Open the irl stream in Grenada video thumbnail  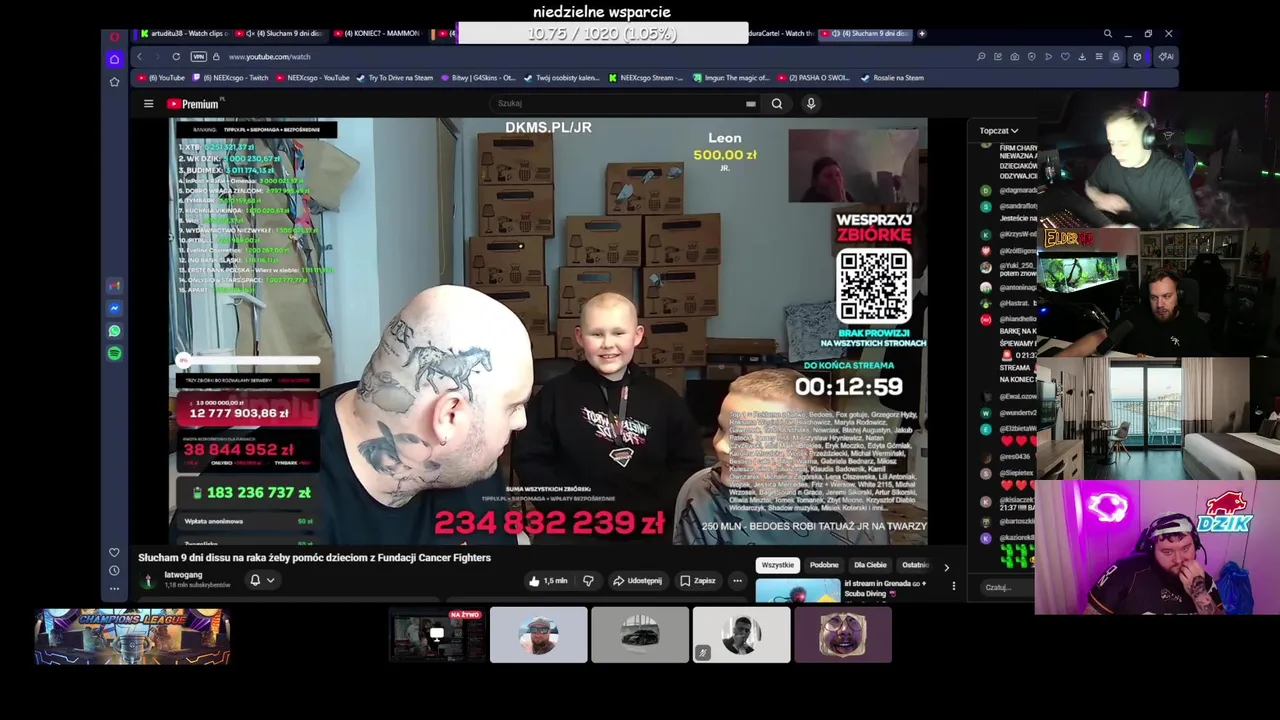798,591
